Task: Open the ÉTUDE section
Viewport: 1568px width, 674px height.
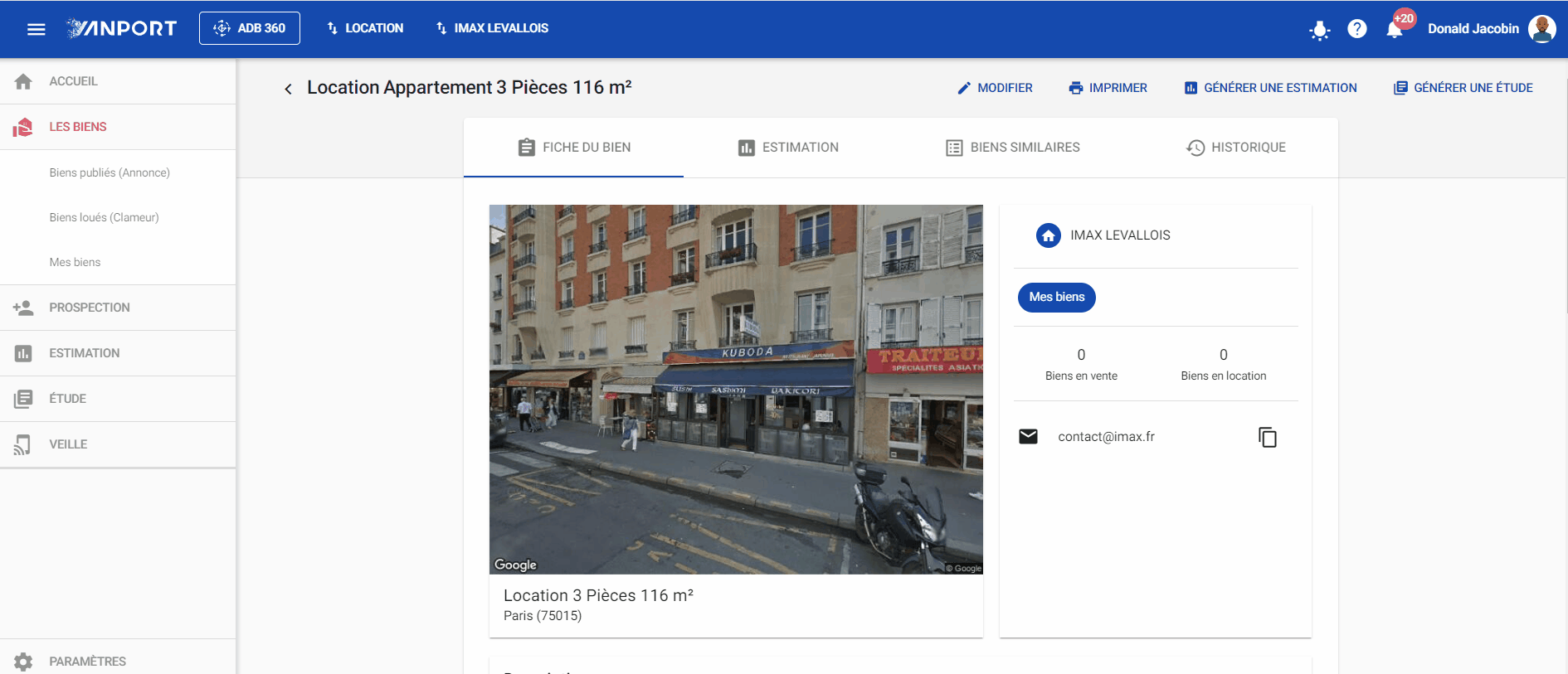Action: (x=118, y=399)
